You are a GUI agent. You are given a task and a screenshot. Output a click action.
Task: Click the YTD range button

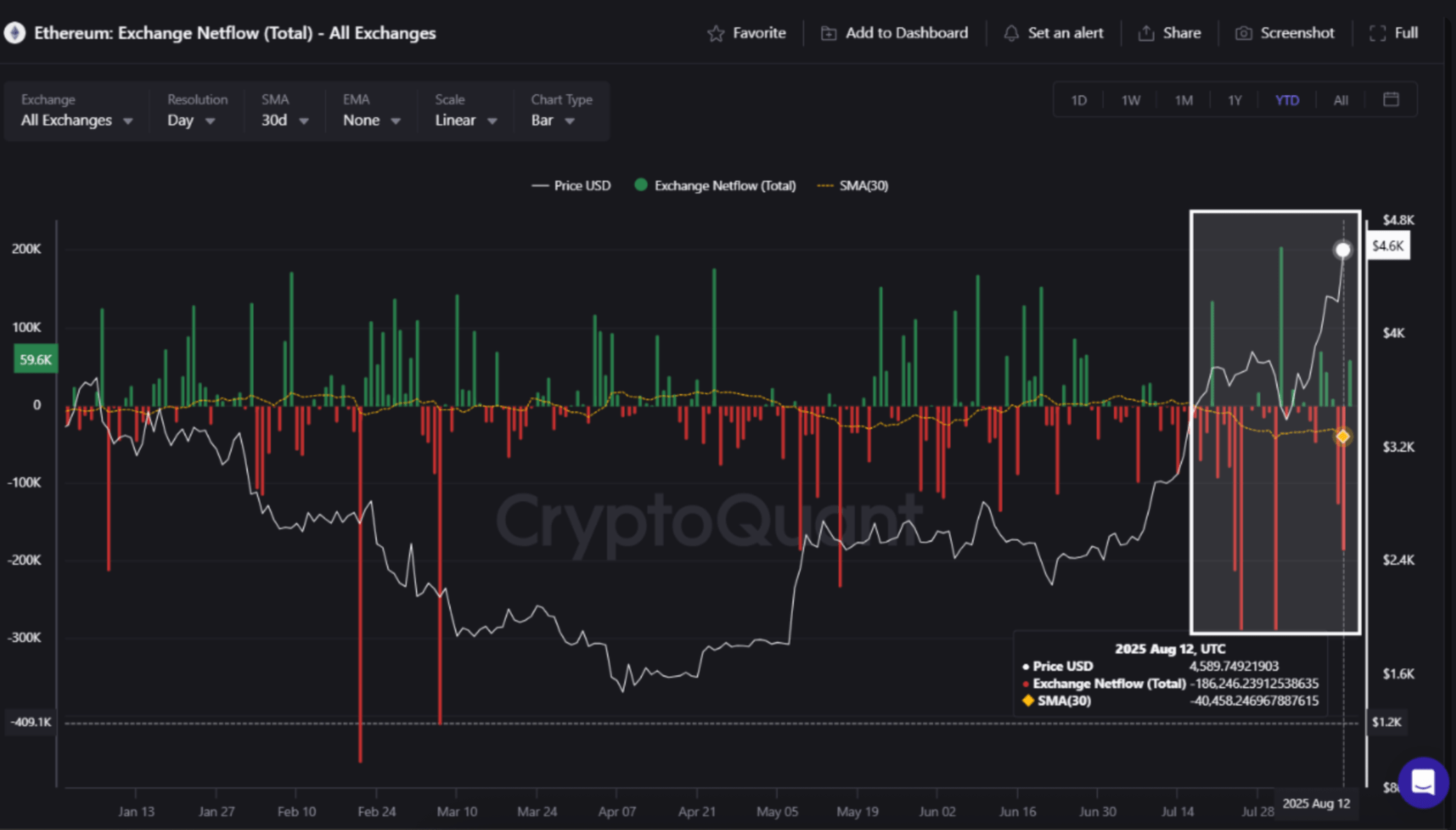point(1287,100)
